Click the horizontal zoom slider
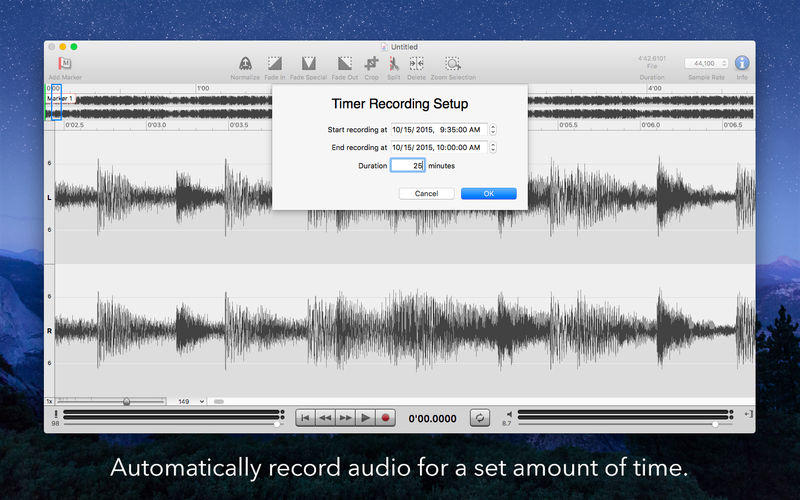This screenshot has width=800, height=500. point(126,401)
